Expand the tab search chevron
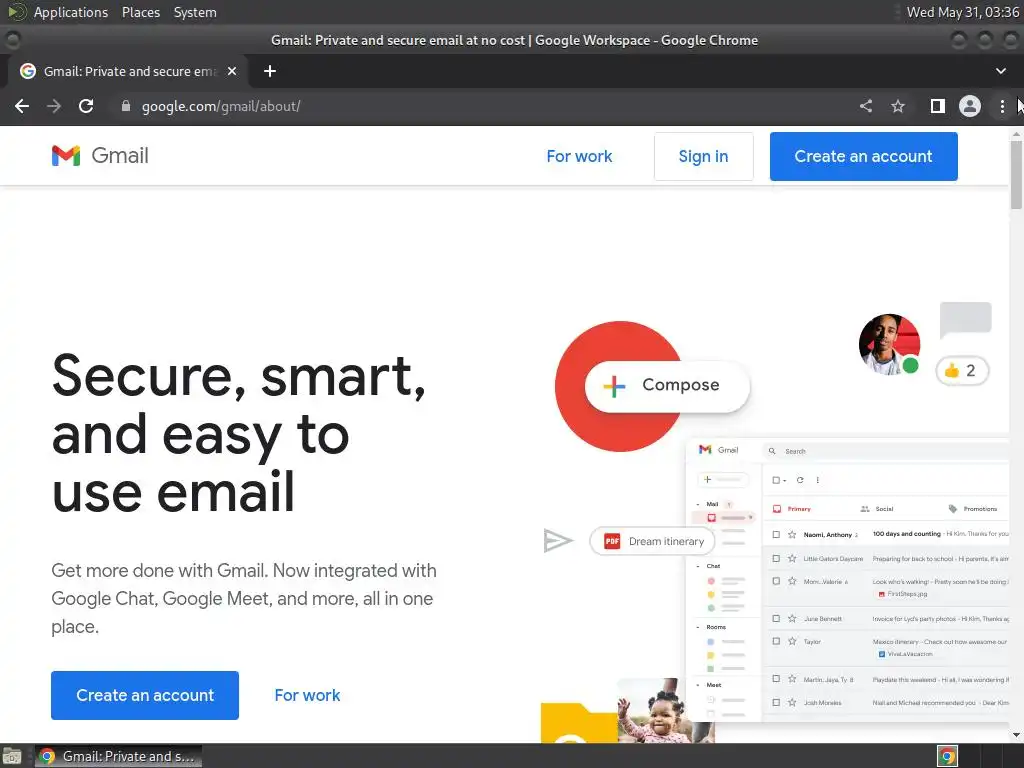Screen dimensions: 1024x768 1000,71
